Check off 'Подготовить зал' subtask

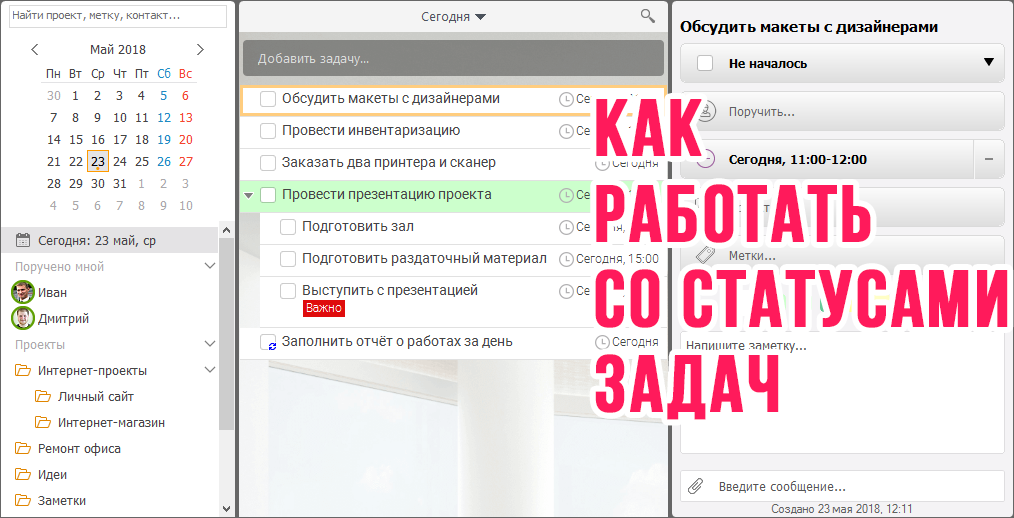[x=288, y=227]
